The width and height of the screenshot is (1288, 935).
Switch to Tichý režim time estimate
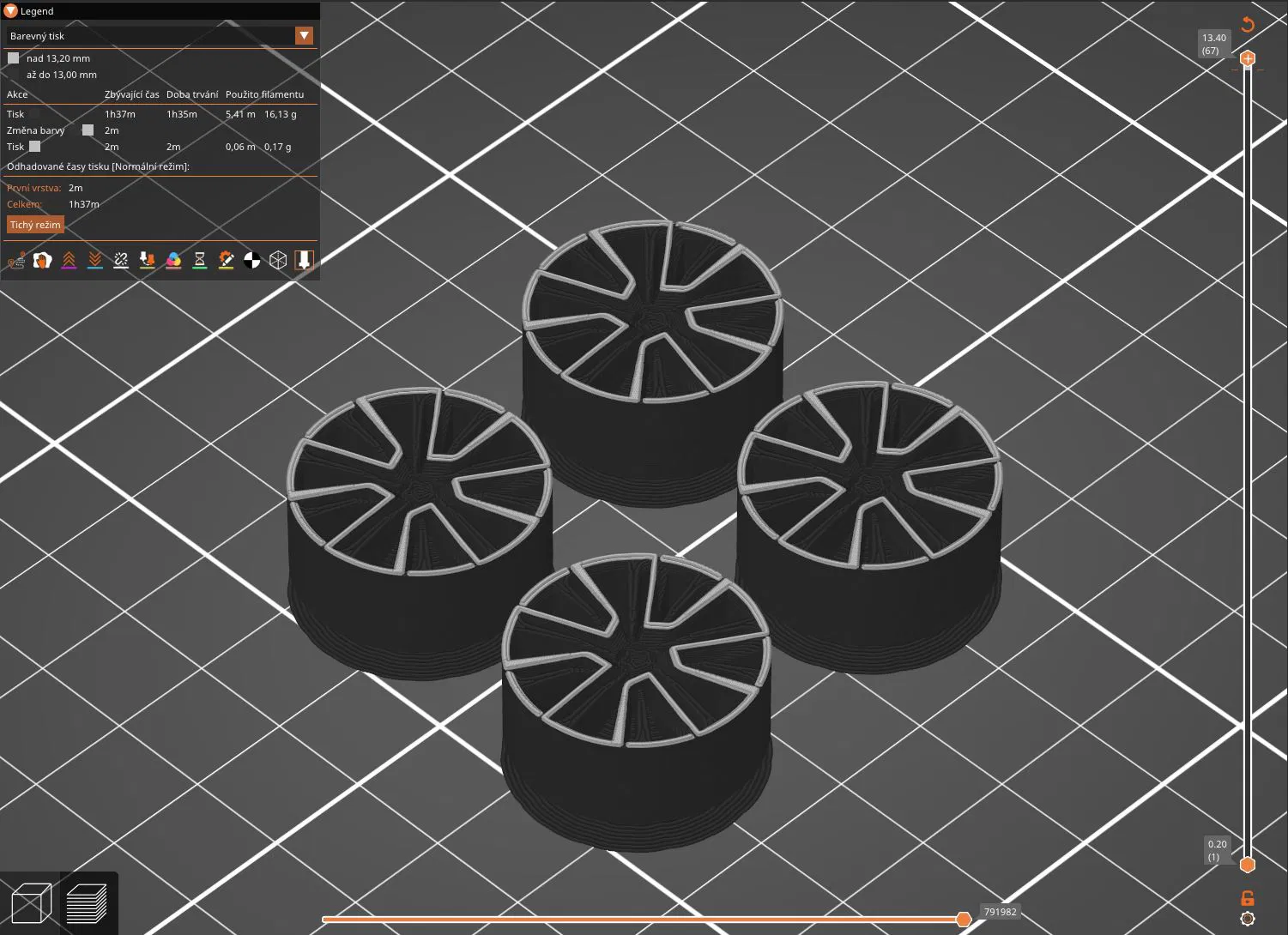(35, 225)
